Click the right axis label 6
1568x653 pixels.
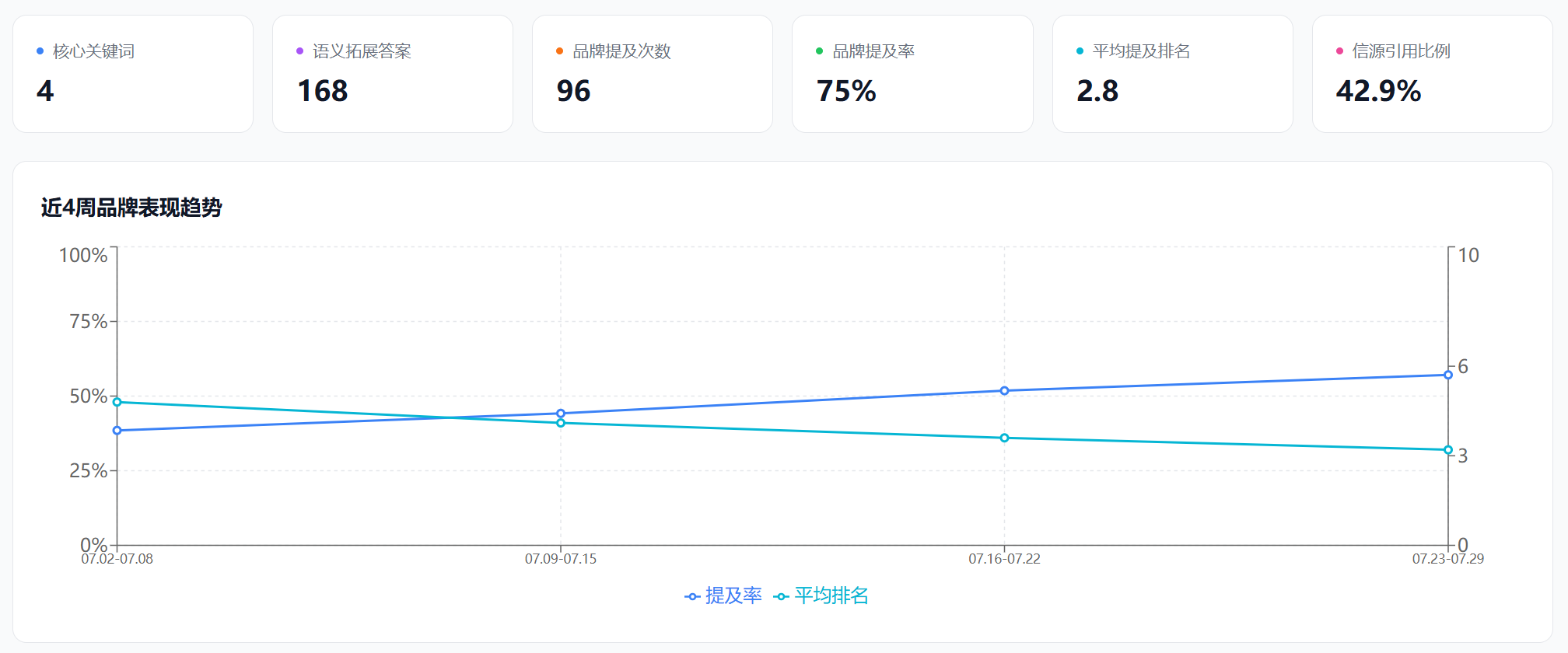pos(1463,366)
